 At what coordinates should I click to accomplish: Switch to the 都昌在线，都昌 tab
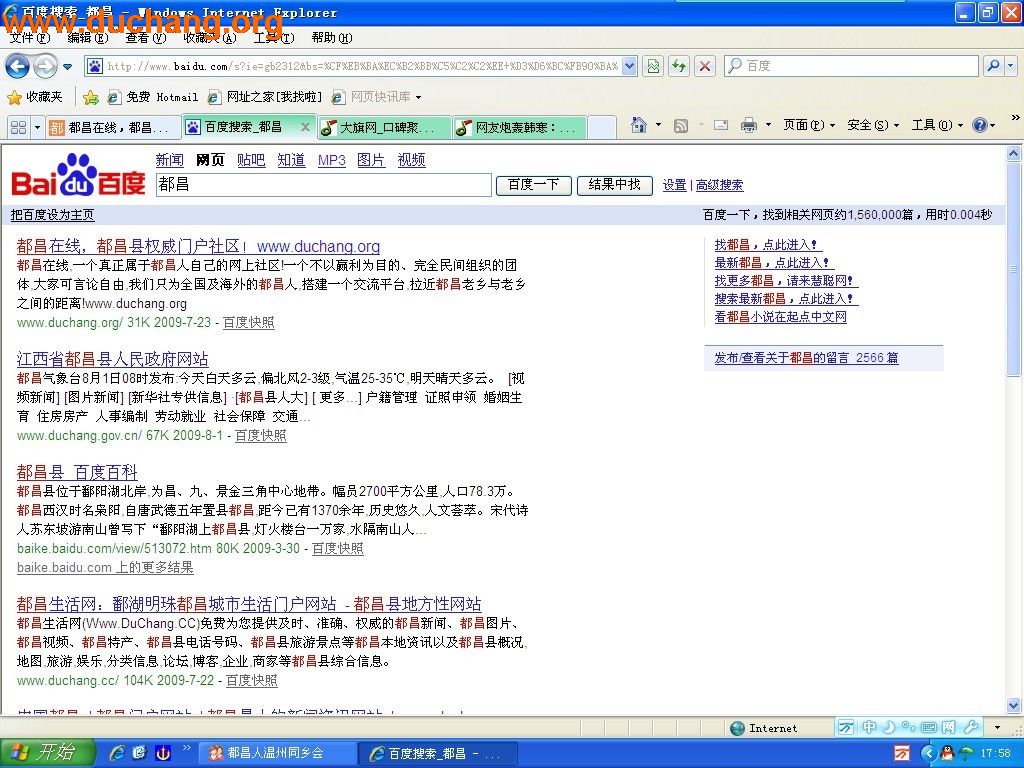pyautogui.click(x=112, y=127)
